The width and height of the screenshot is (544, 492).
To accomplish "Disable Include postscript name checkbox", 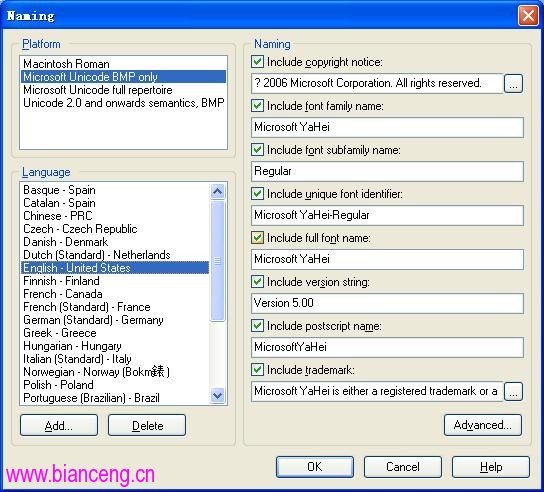I will [x=257, y=326].
